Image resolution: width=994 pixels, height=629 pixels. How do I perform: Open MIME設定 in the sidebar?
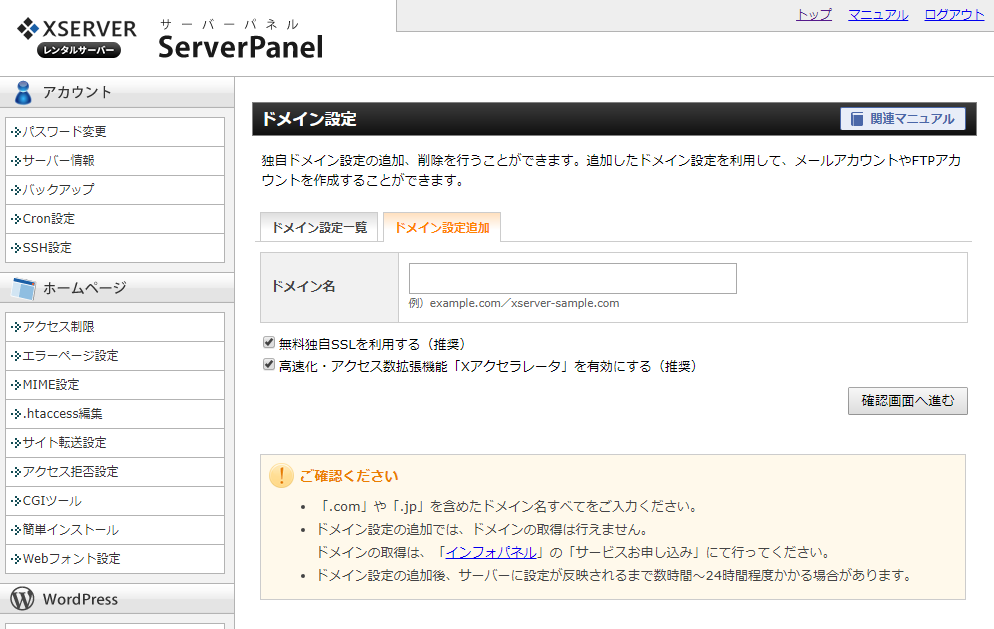pyautogui.click(x=115, y=385)
